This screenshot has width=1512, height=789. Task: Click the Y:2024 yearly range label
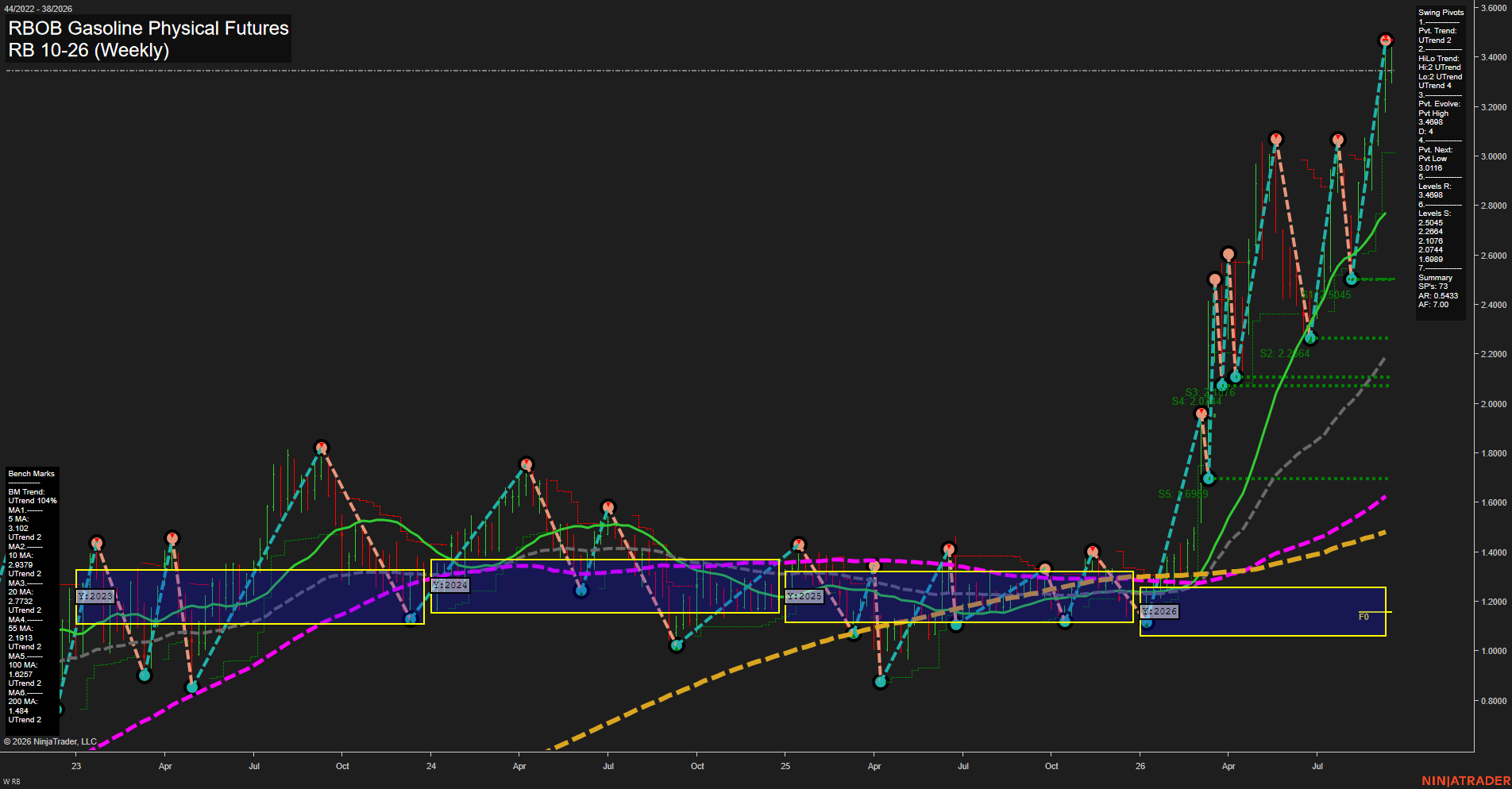click(450, 585)
